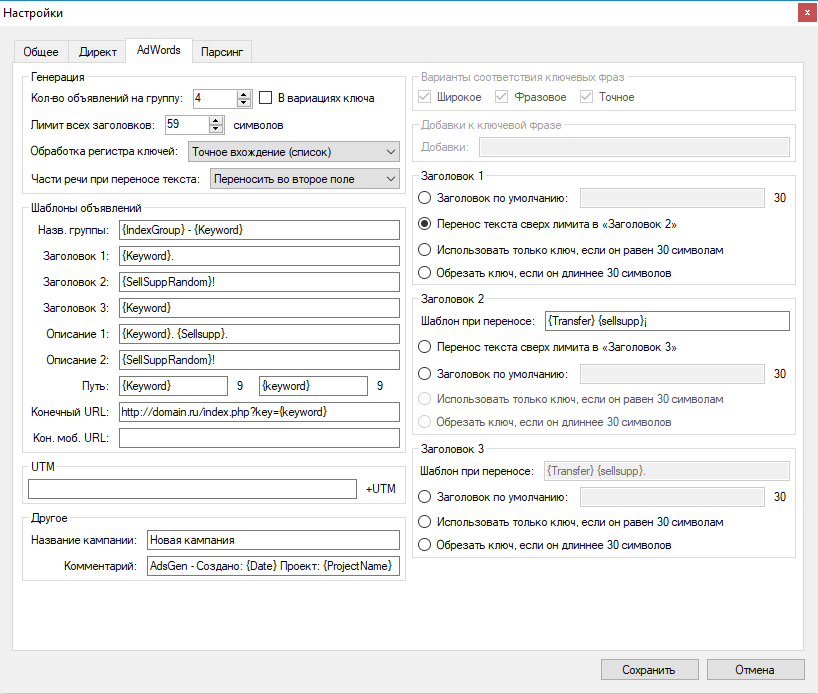Click into the empty Кон. моб. URL field
This screenshot has width=818, height=694.
point(258,437)
